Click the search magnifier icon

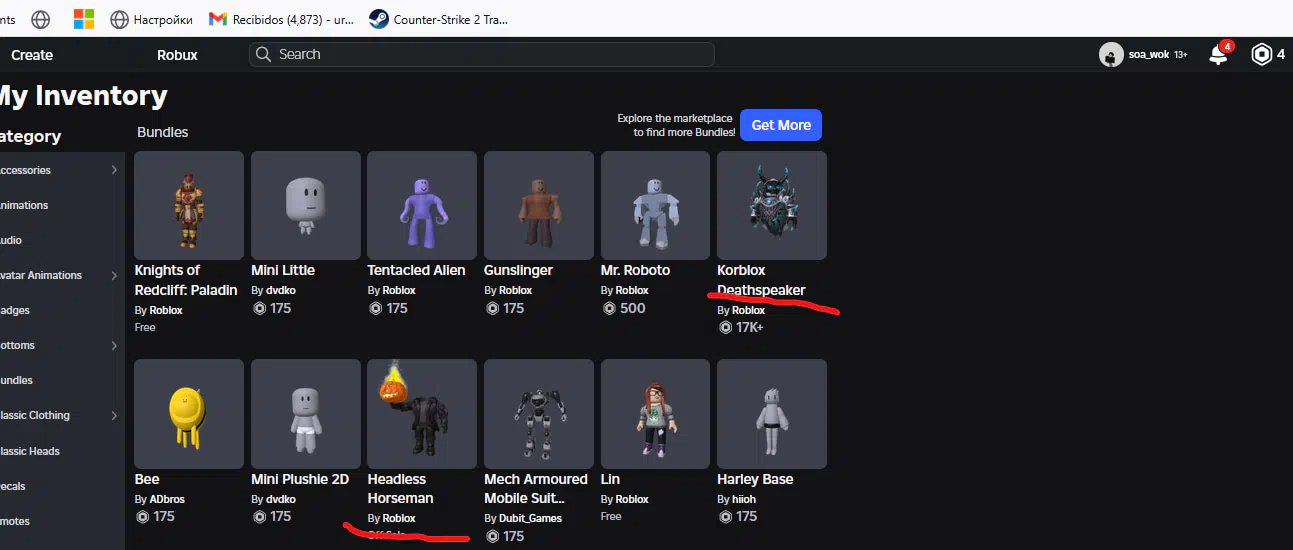pos(264,54)
